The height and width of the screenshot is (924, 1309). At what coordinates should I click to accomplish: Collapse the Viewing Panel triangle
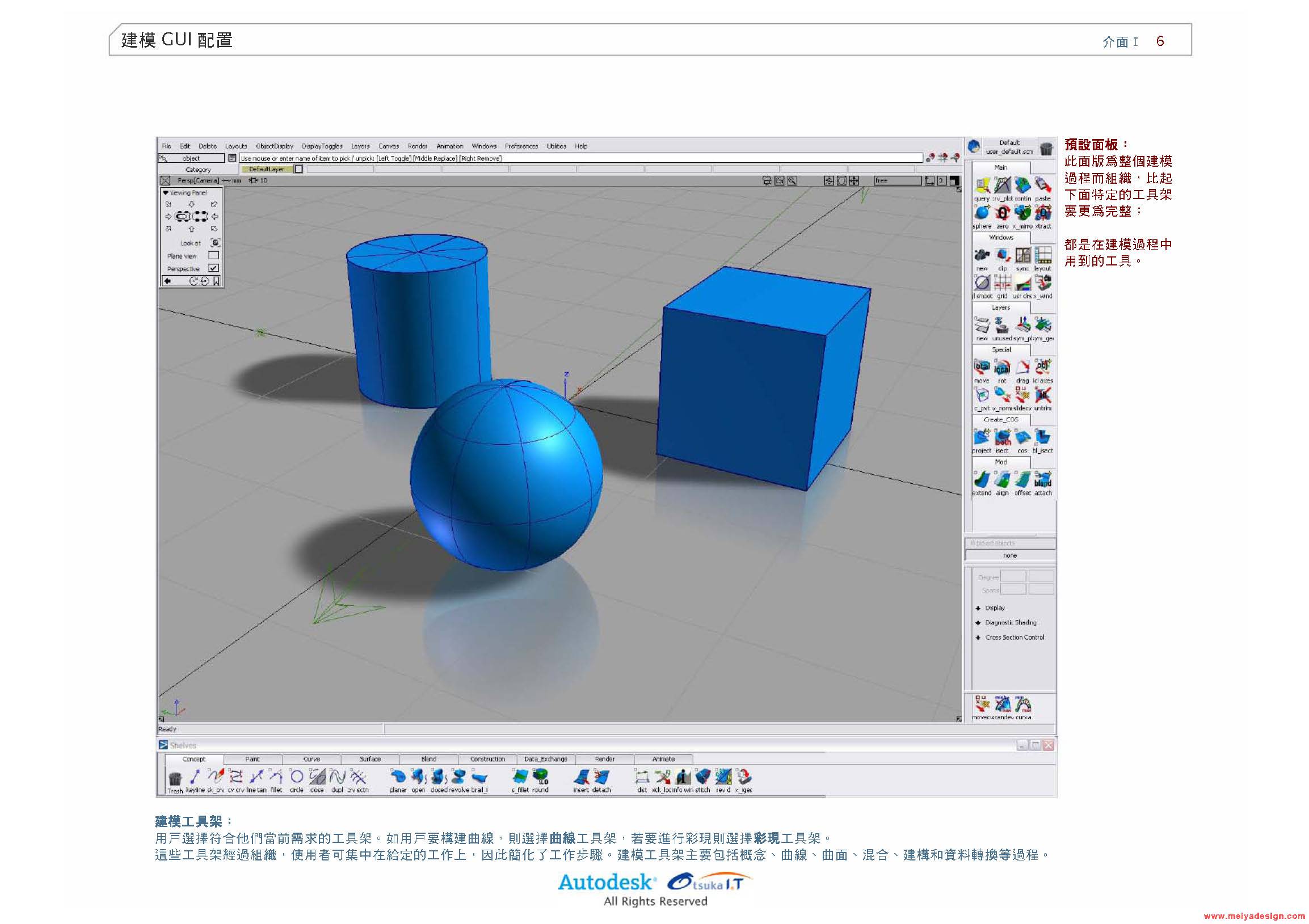165,193
